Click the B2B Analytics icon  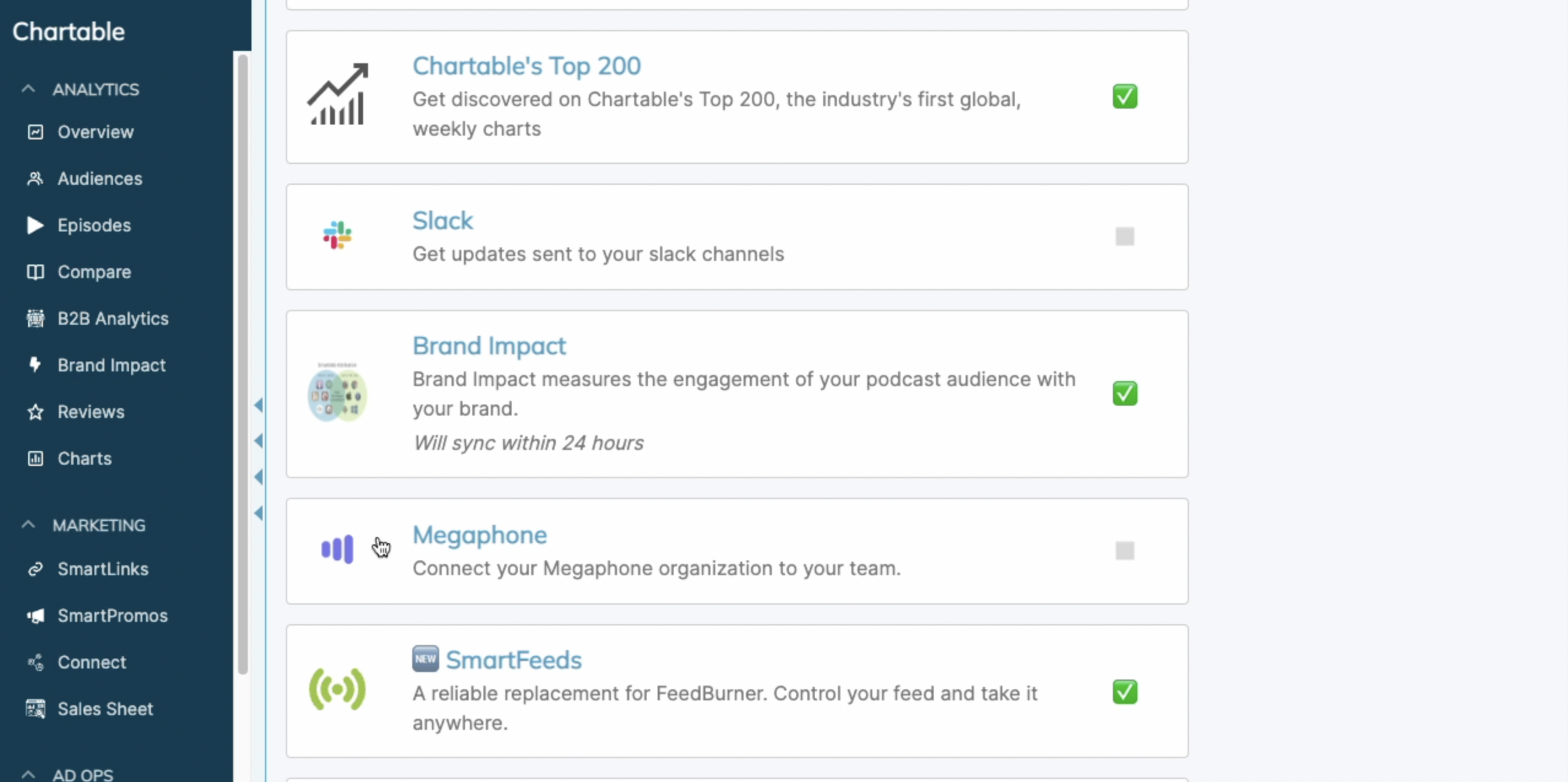click(x=35, y=319)
